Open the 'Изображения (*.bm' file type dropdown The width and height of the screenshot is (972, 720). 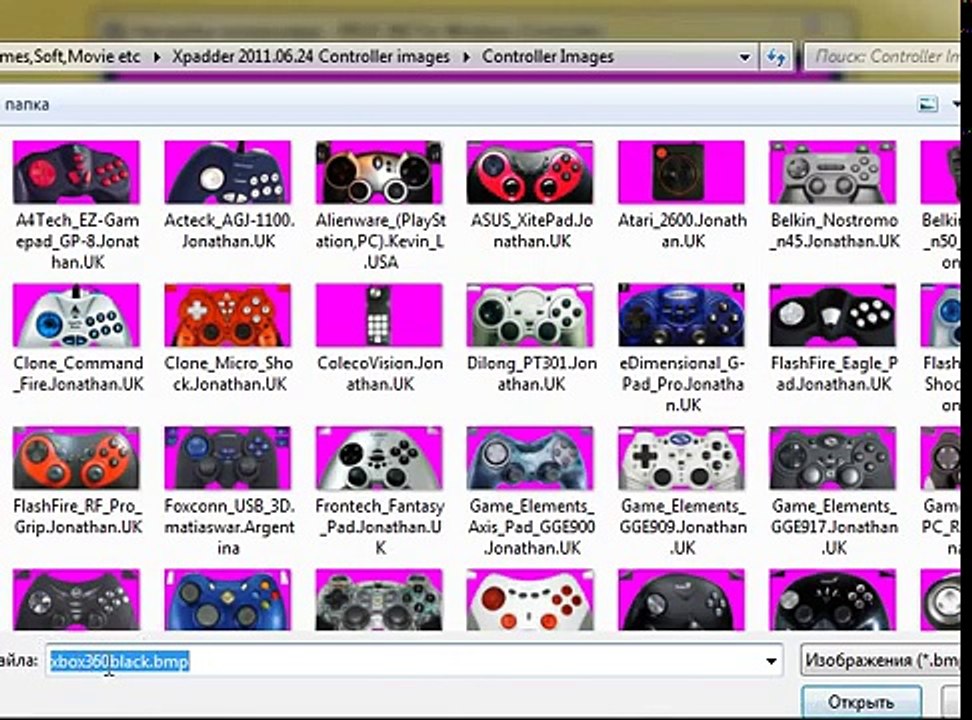point(880,661)
